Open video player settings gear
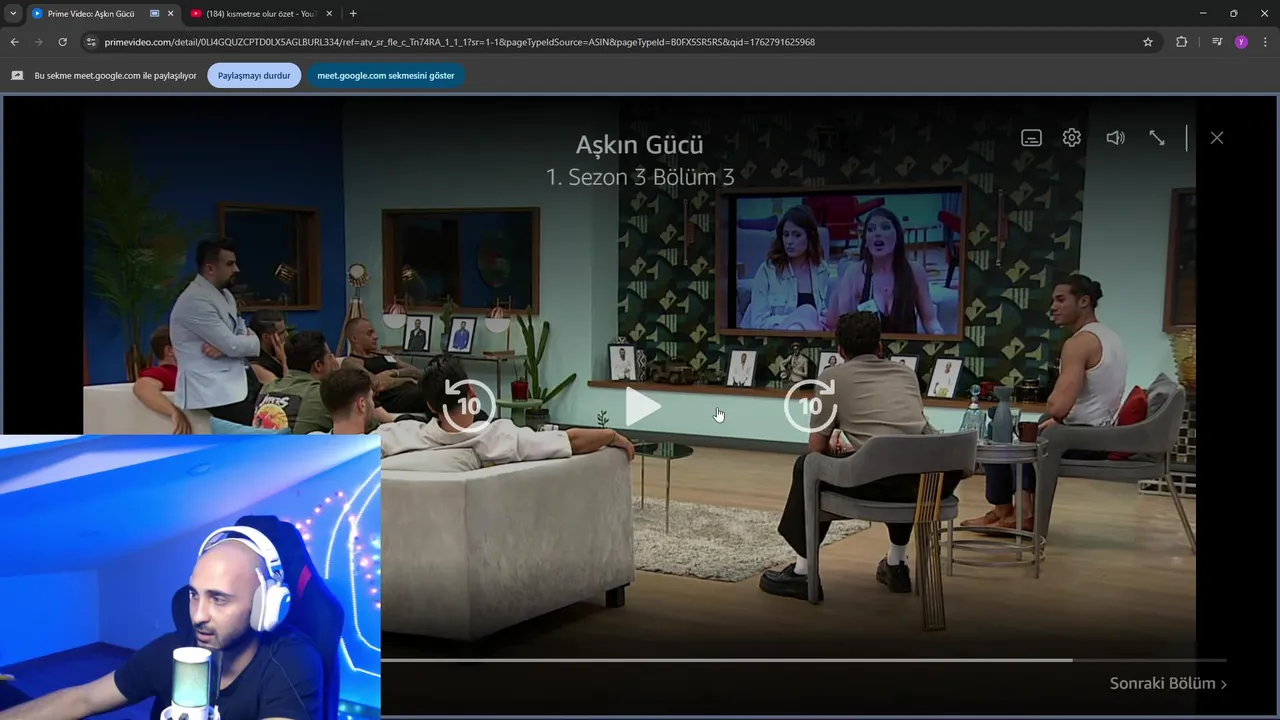Screen dimensions: 1280x720 point(1072,138)
